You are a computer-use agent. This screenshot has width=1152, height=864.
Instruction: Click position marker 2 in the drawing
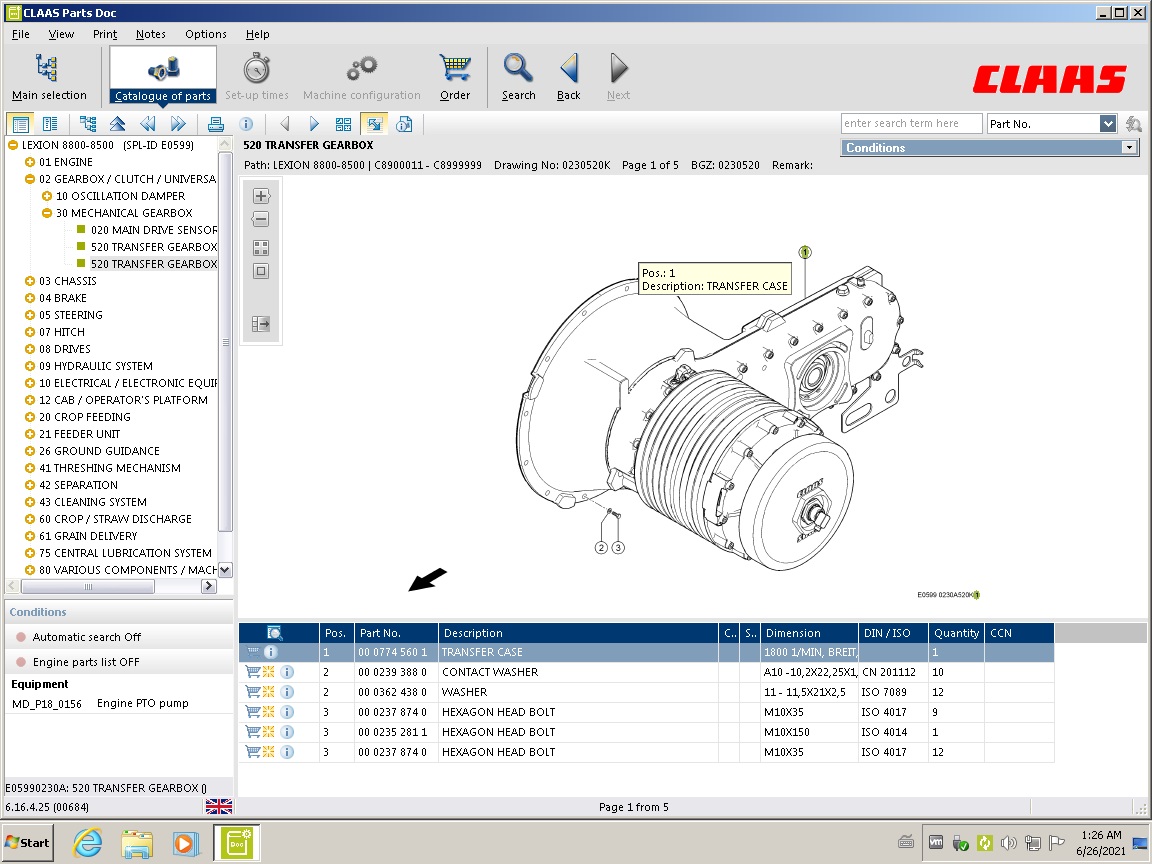pos(601,547)
